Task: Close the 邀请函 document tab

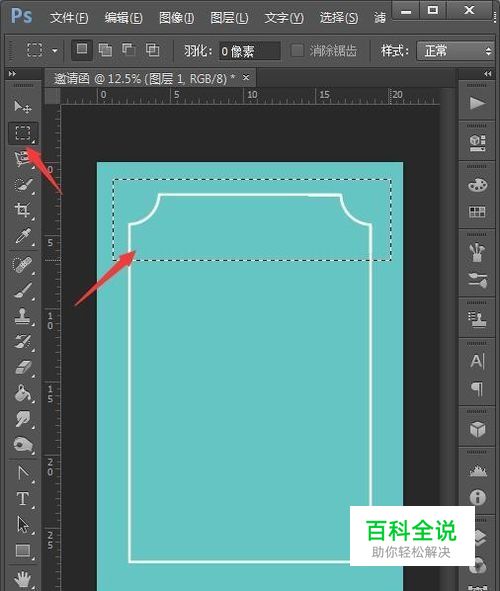Action: click(246, 77)
